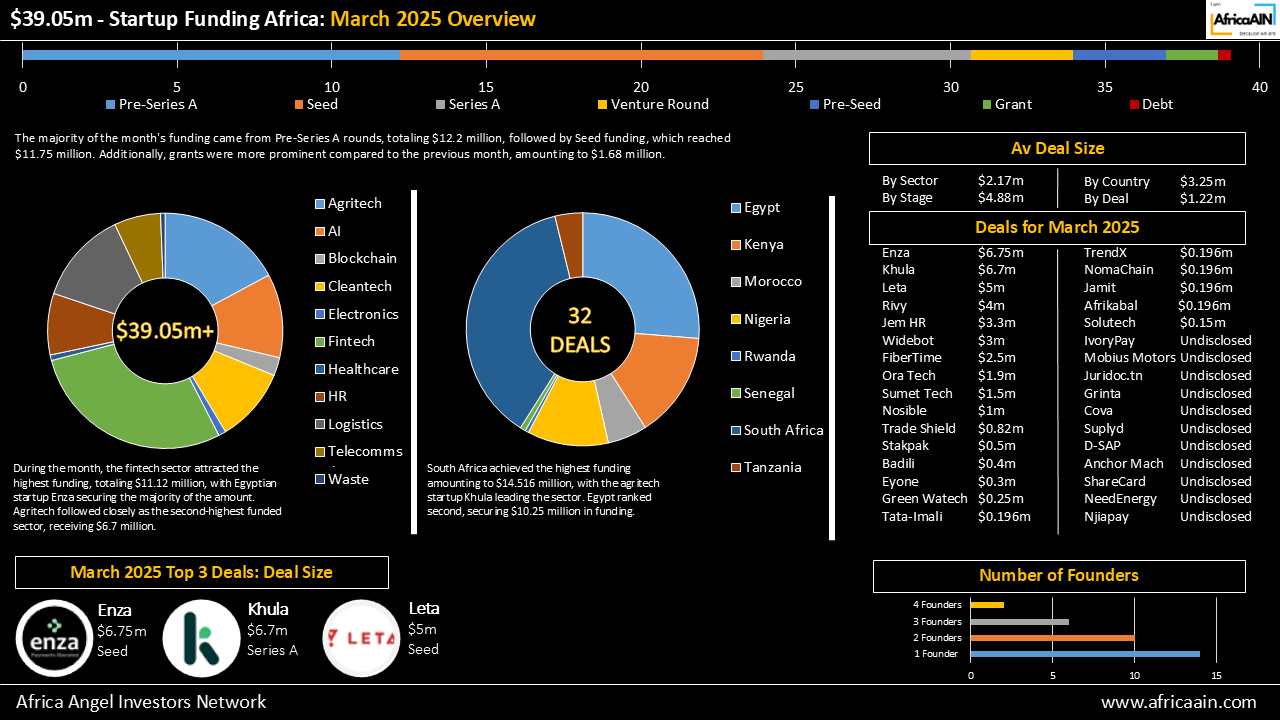Click 'Green Watech' in the deals list

click(x=925, y=499)
